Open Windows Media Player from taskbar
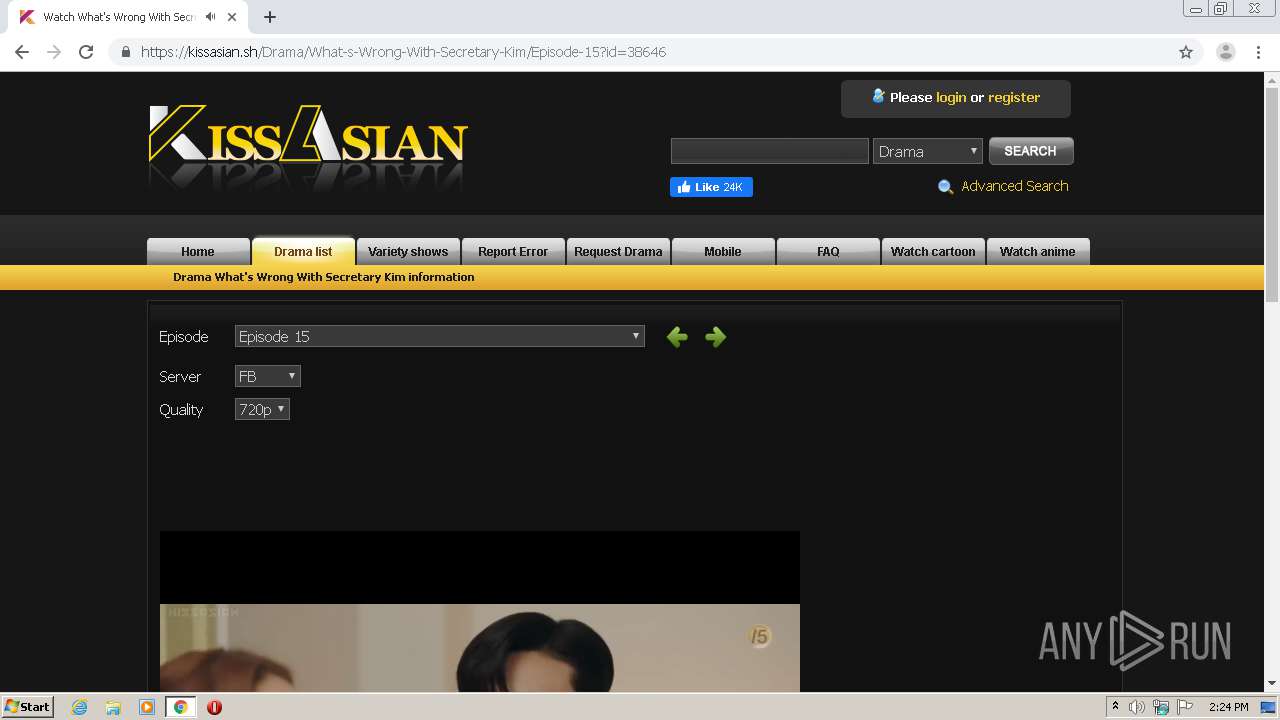Image resolution: width=1280 pixels, height=720 pixels. point(147,707)
